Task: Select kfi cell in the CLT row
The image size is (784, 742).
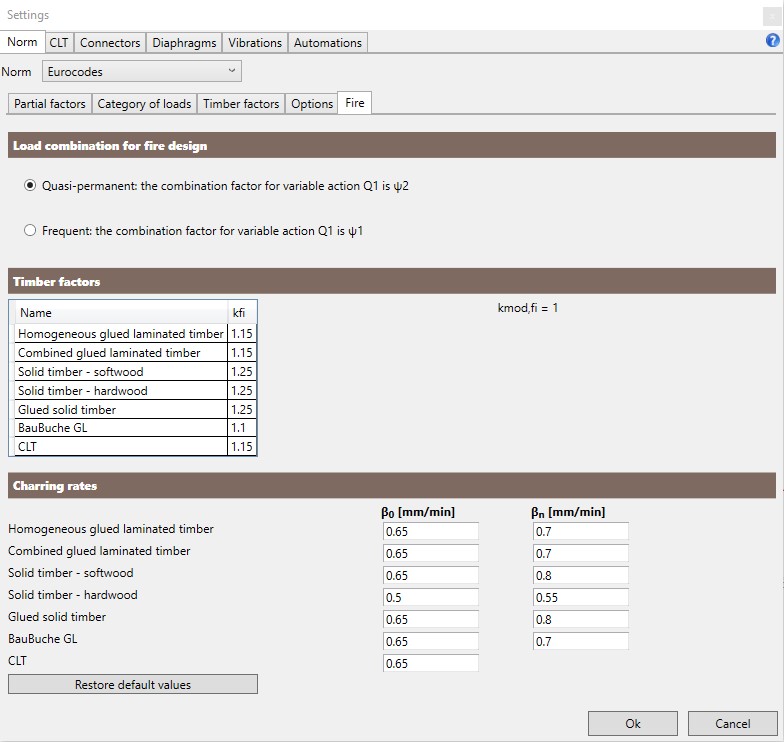Action: pyautogui.click(x=242, y=446)
